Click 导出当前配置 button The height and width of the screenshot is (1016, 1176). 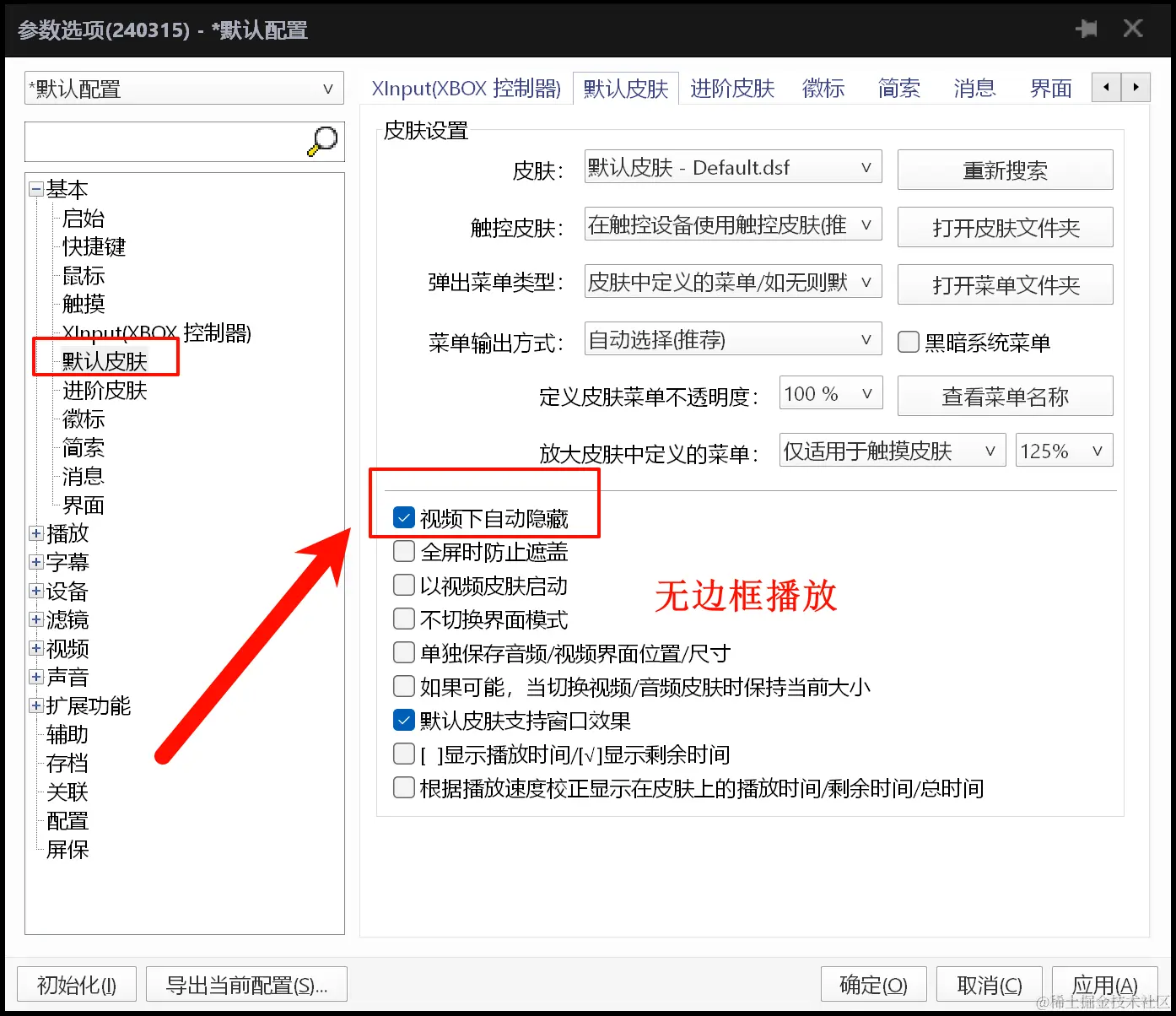coord(245,984)
